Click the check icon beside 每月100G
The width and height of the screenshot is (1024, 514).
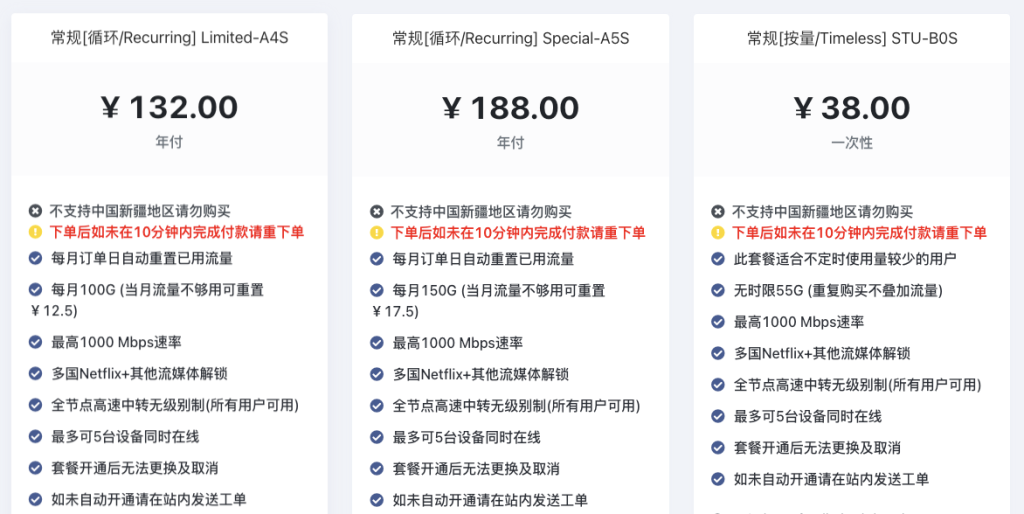pos(35,290)
